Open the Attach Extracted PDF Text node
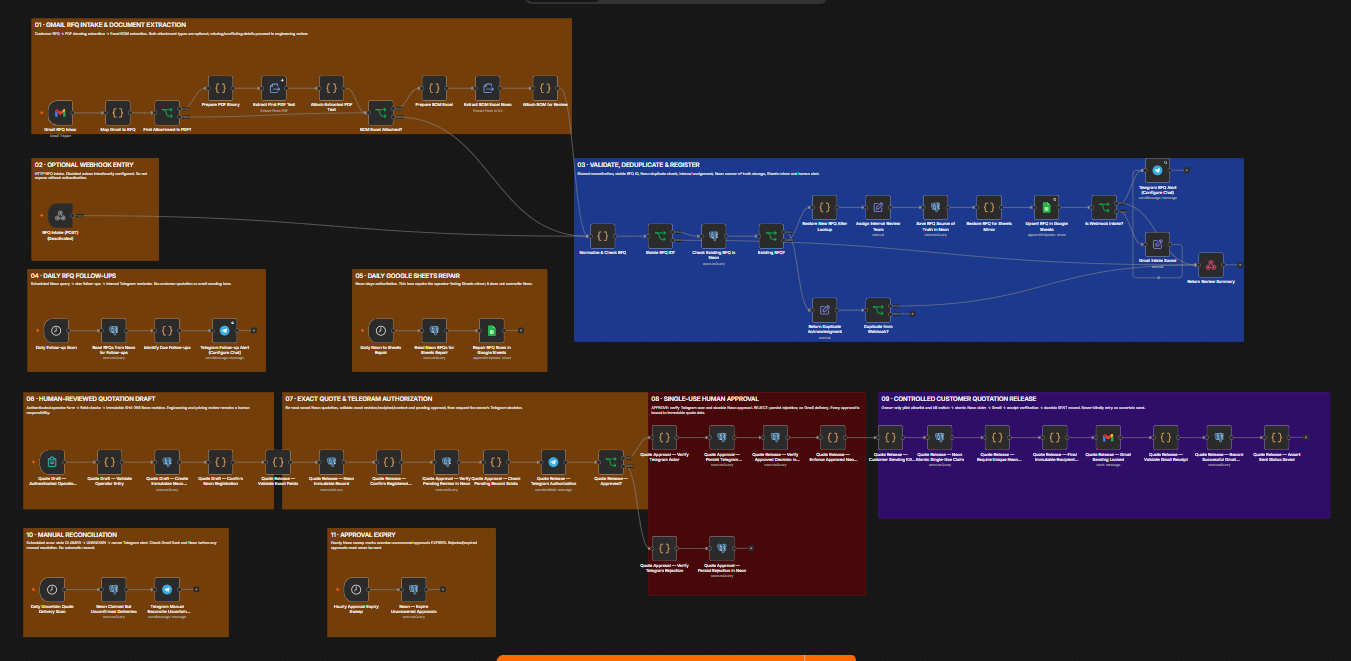Viewport: 1351px width, 661px height. [x=332, y=89]
